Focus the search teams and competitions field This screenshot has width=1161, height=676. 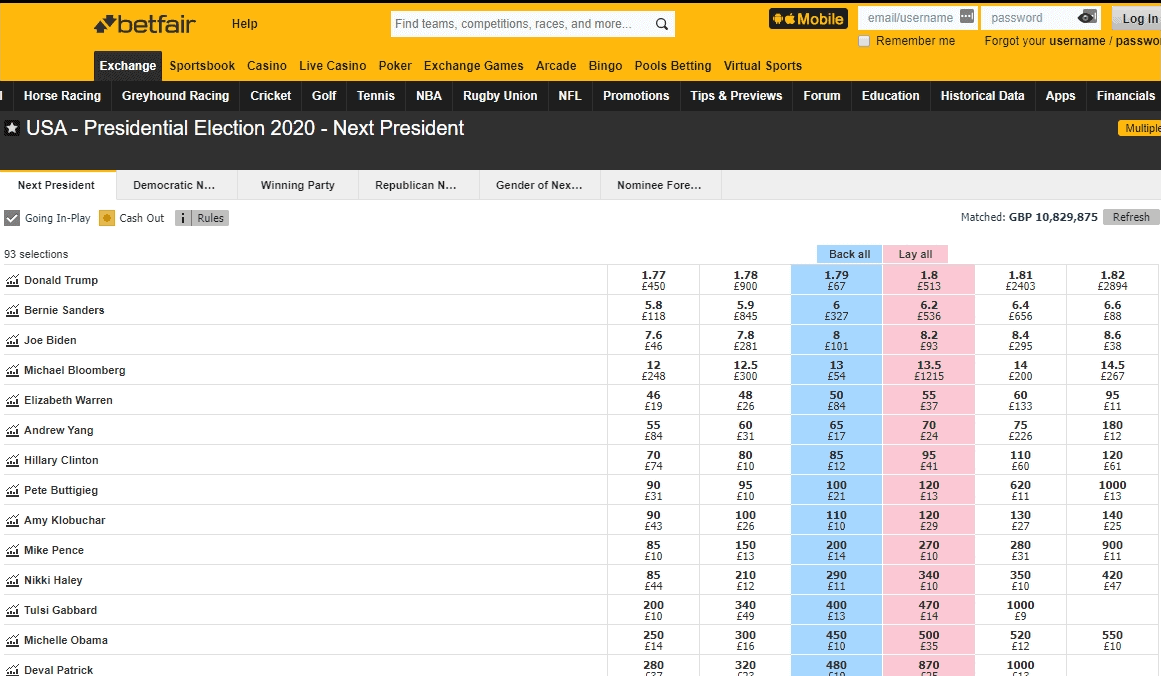(x=521, y=24)
